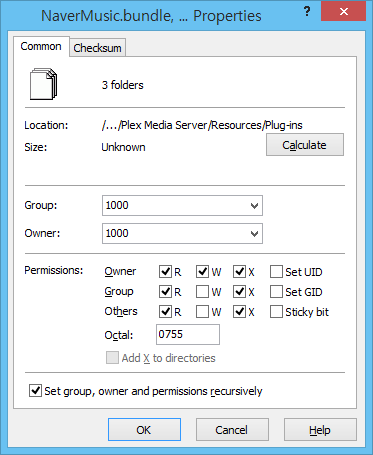Click the stacked files icon

pos(44,84)
